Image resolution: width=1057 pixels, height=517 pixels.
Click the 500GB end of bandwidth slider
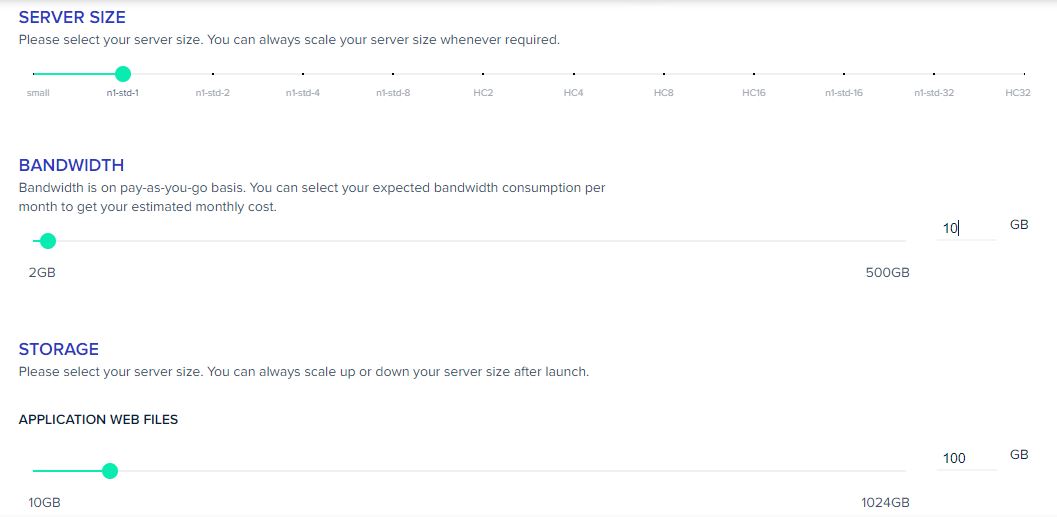click(887, 273)
